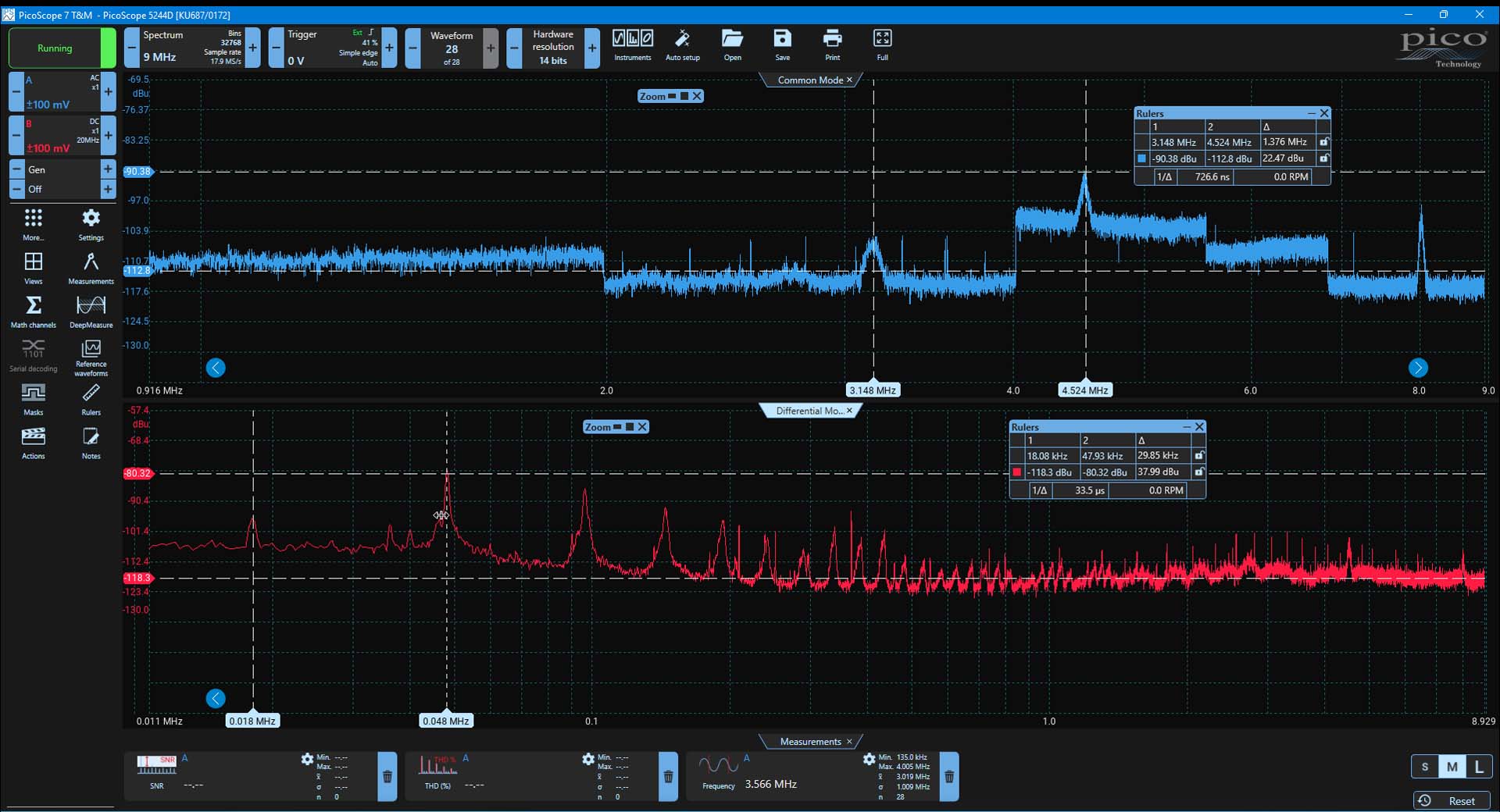This screenshot has height=812, width=1500.
Task: Toggle the Running capture button
Action: [62, 48]
